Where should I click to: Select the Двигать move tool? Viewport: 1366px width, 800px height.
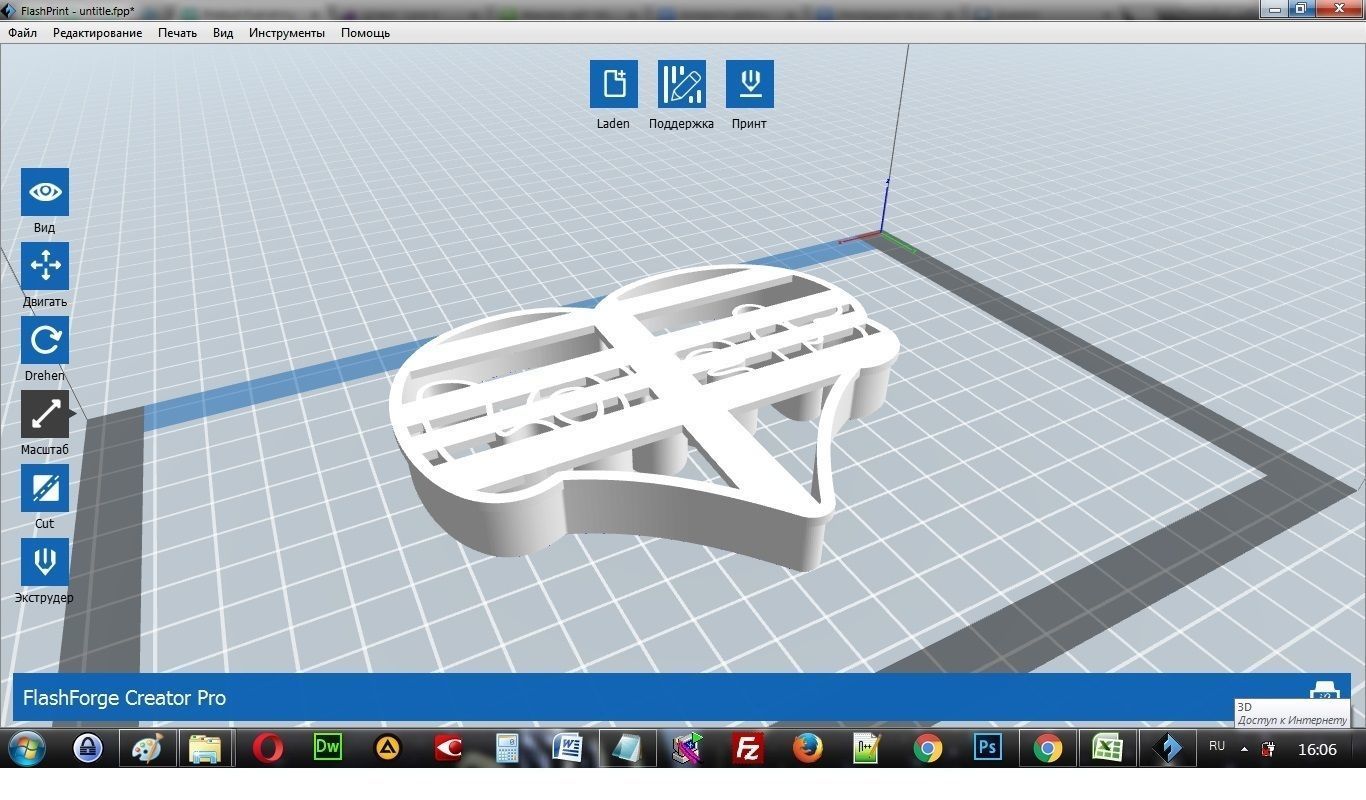pyautogui.click(x=45, y=266)
